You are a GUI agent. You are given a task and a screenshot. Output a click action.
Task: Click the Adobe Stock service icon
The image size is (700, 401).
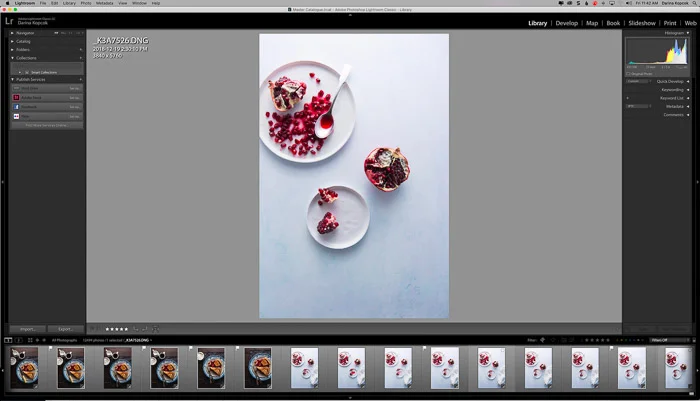(x=16, y=97)
